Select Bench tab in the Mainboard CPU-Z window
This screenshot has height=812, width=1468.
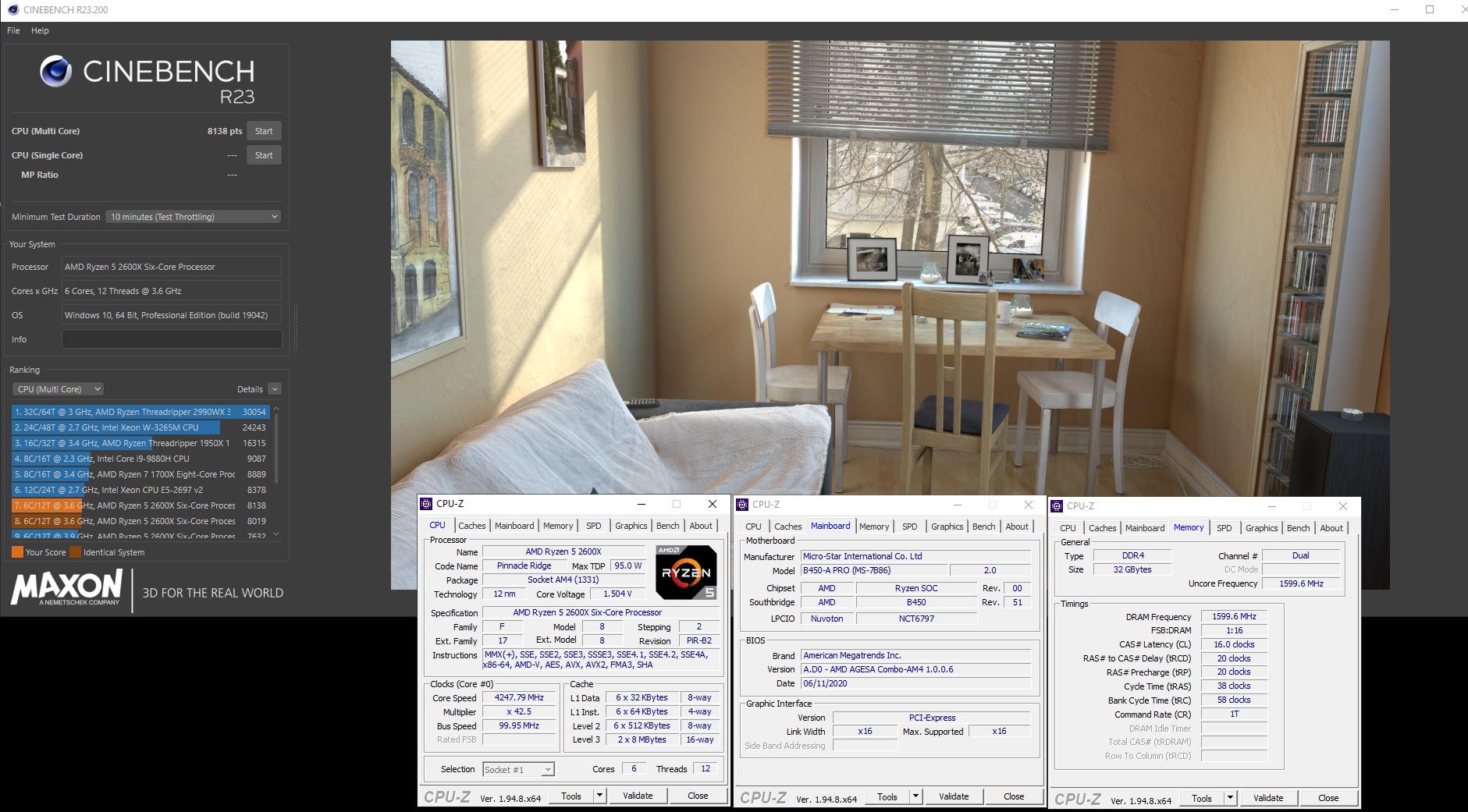tap(983, 527)
